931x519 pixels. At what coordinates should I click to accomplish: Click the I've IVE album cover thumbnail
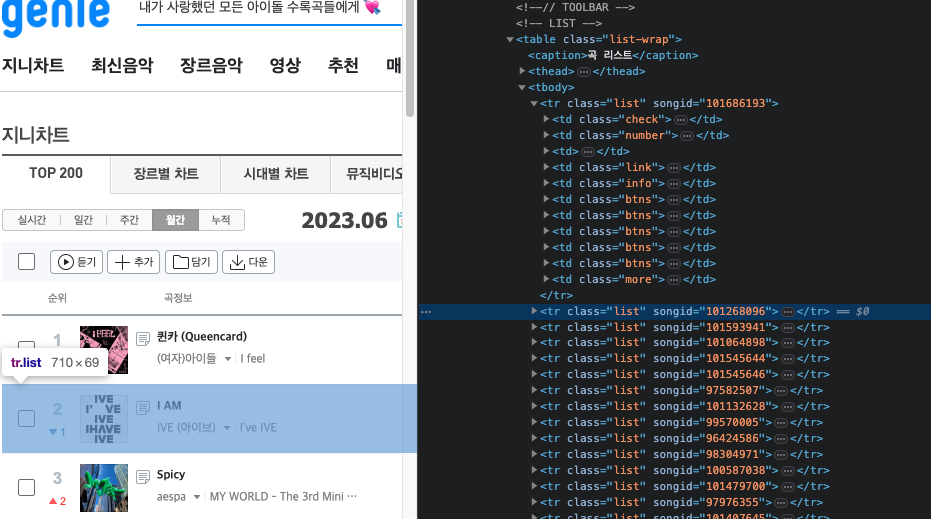pos(104,419)
